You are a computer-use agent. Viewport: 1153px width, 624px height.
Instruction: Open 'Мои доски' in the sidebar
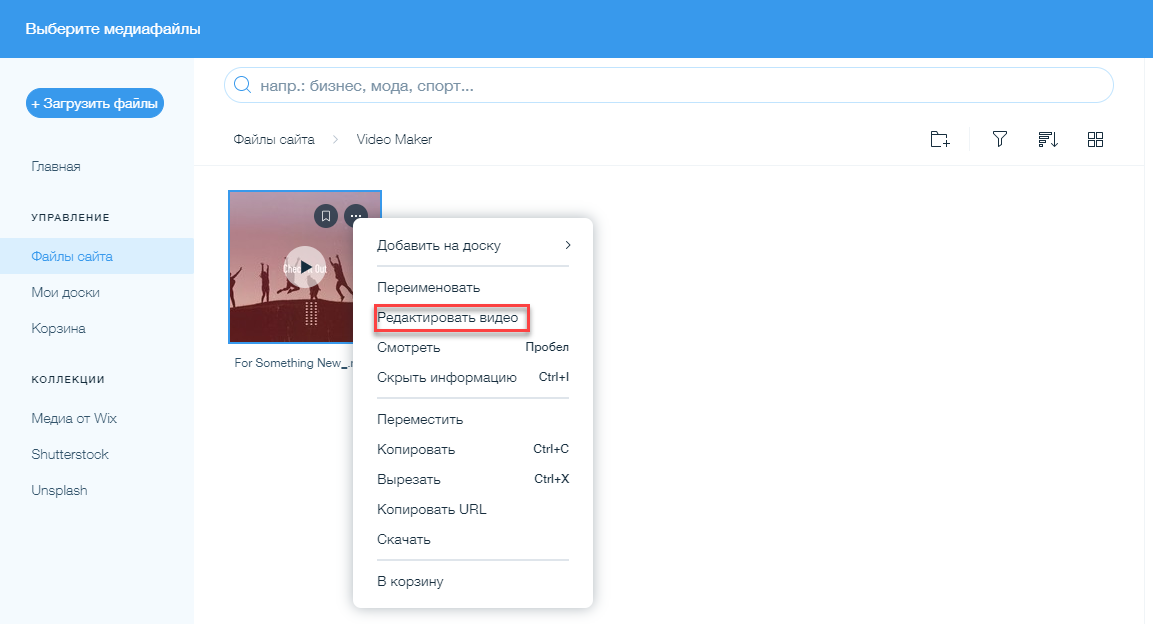[66, 292]
